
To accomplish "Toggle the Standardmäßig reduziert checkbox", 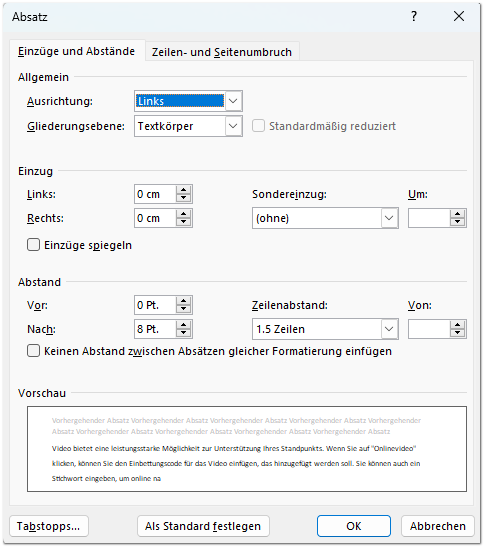I will pyautogui.click(x=258, y=126).
